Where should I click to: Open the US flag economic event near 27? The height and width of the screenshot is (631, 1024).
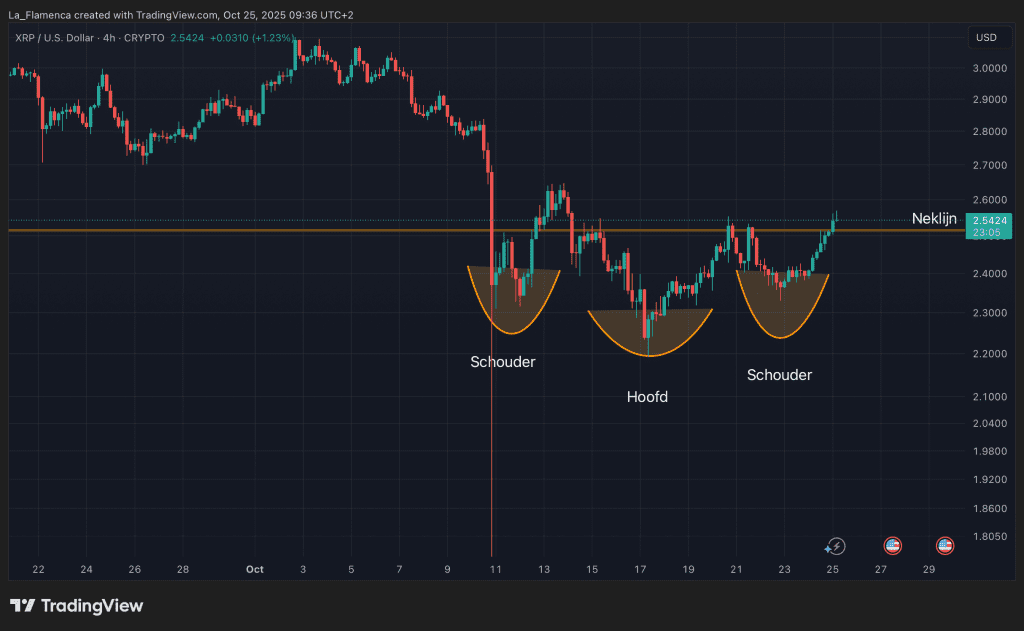pyautogui.click(x=892, y=546)
